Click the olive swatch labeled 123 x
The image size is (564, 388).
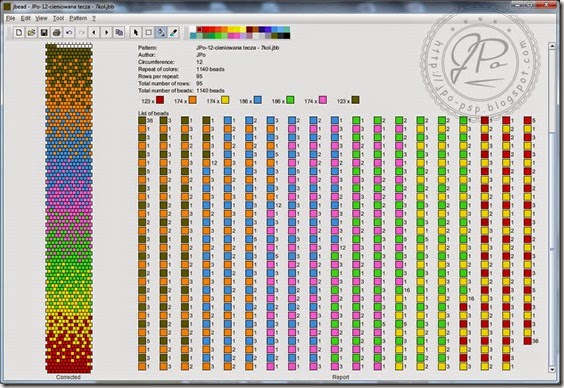(x=355, y=100)
